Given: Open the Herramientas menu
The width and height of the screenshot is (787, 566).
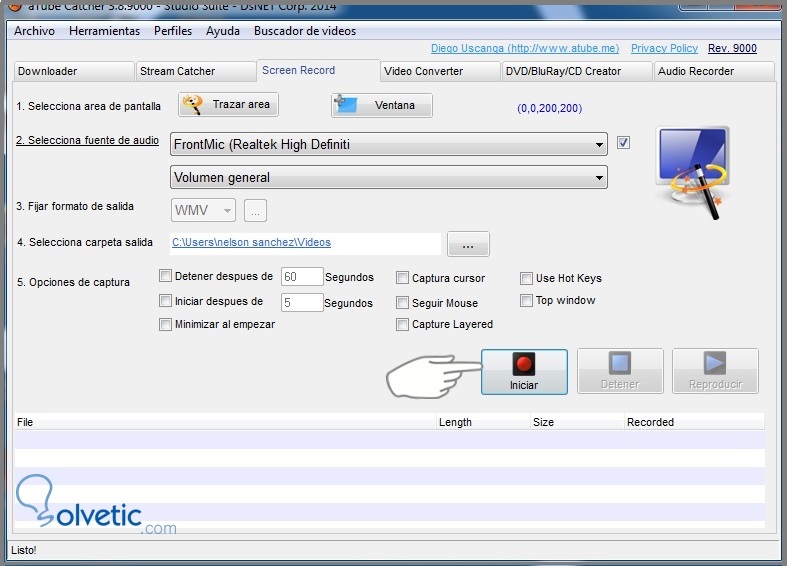Looking at the screenshot, I should coord(104,31).
